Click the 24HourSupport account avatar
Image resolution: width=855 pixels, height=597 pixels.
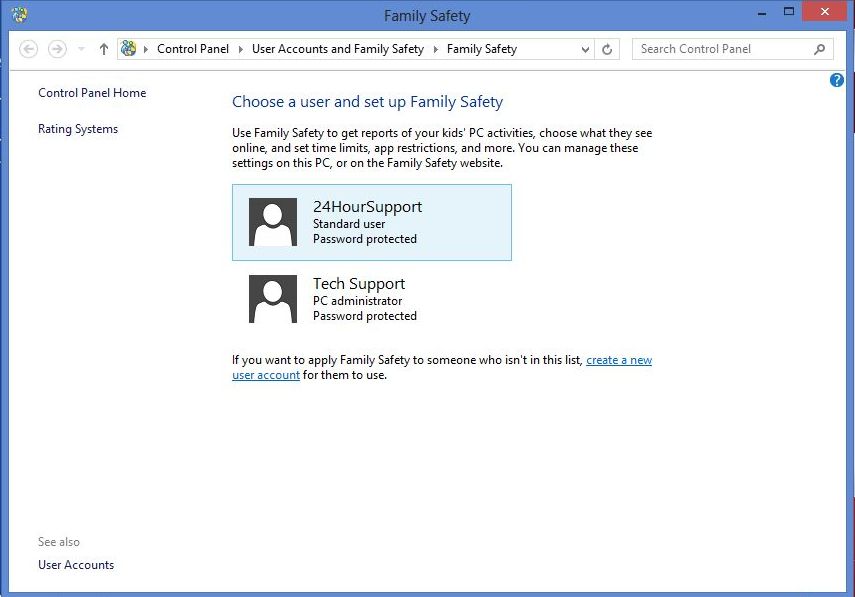pos(273,222)
